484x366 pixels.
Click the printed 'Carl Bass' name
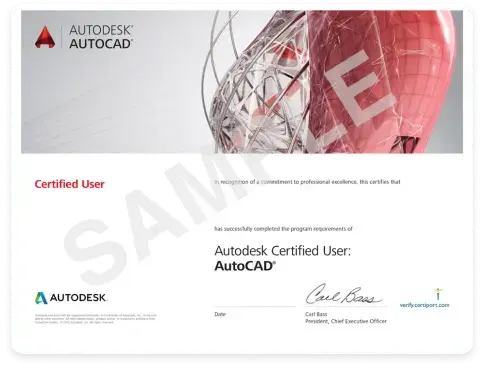point(316,314)
